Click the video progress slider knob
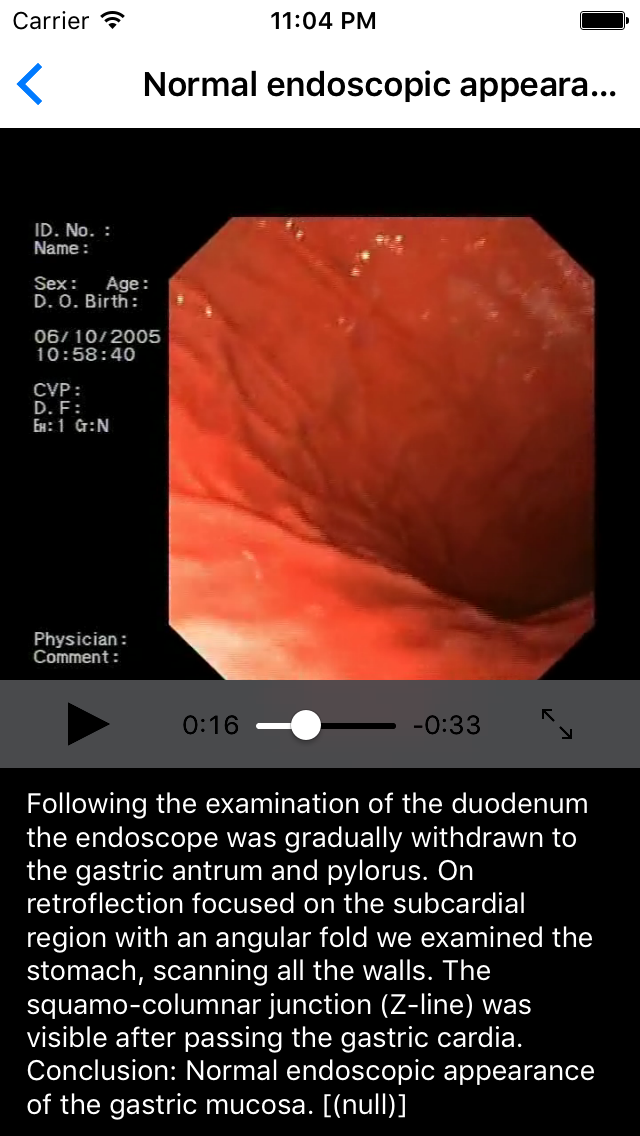 pos(306,725)
